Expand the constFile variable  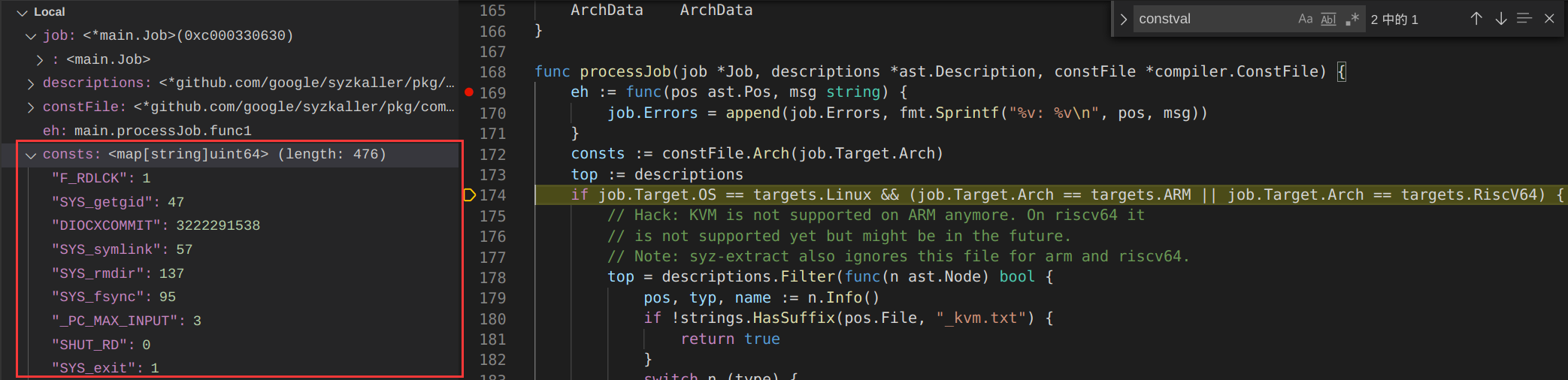pyautogui.click(x=31, y=107)
